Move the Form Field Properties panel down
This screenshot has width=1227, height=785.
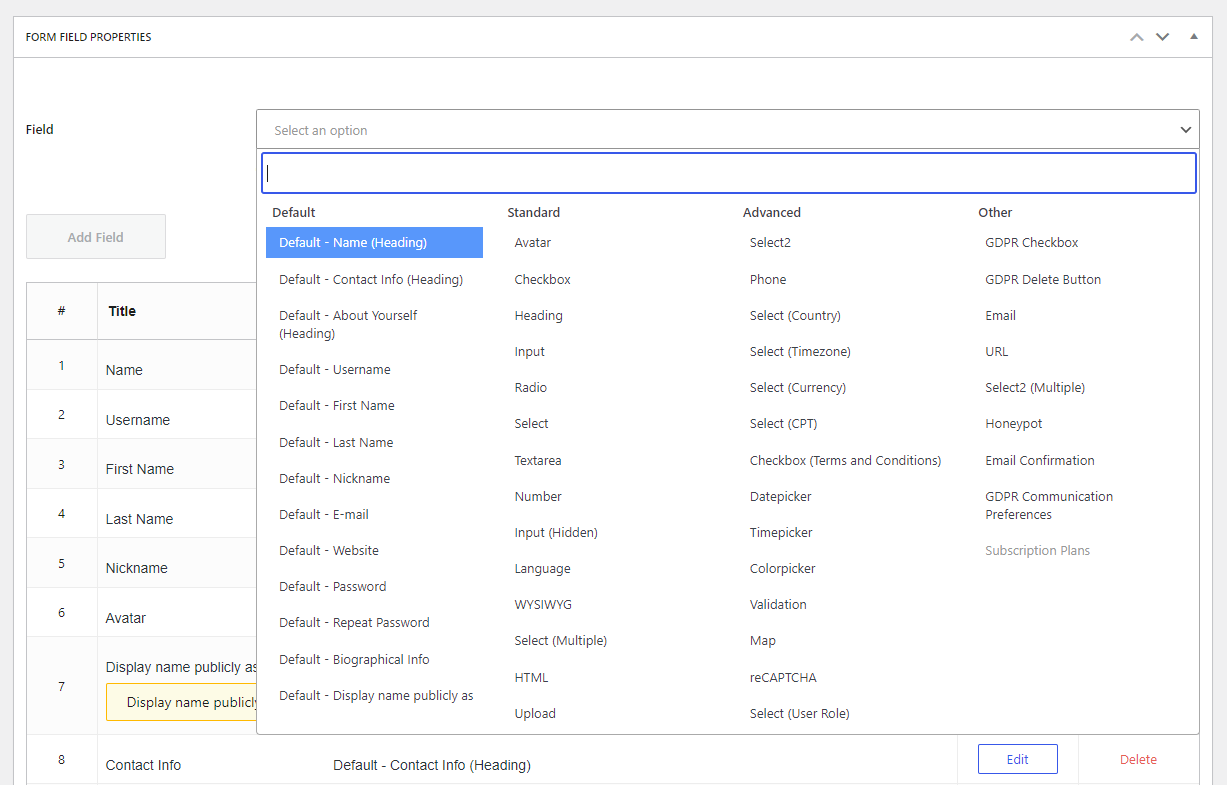click(x=1162, y=37)
